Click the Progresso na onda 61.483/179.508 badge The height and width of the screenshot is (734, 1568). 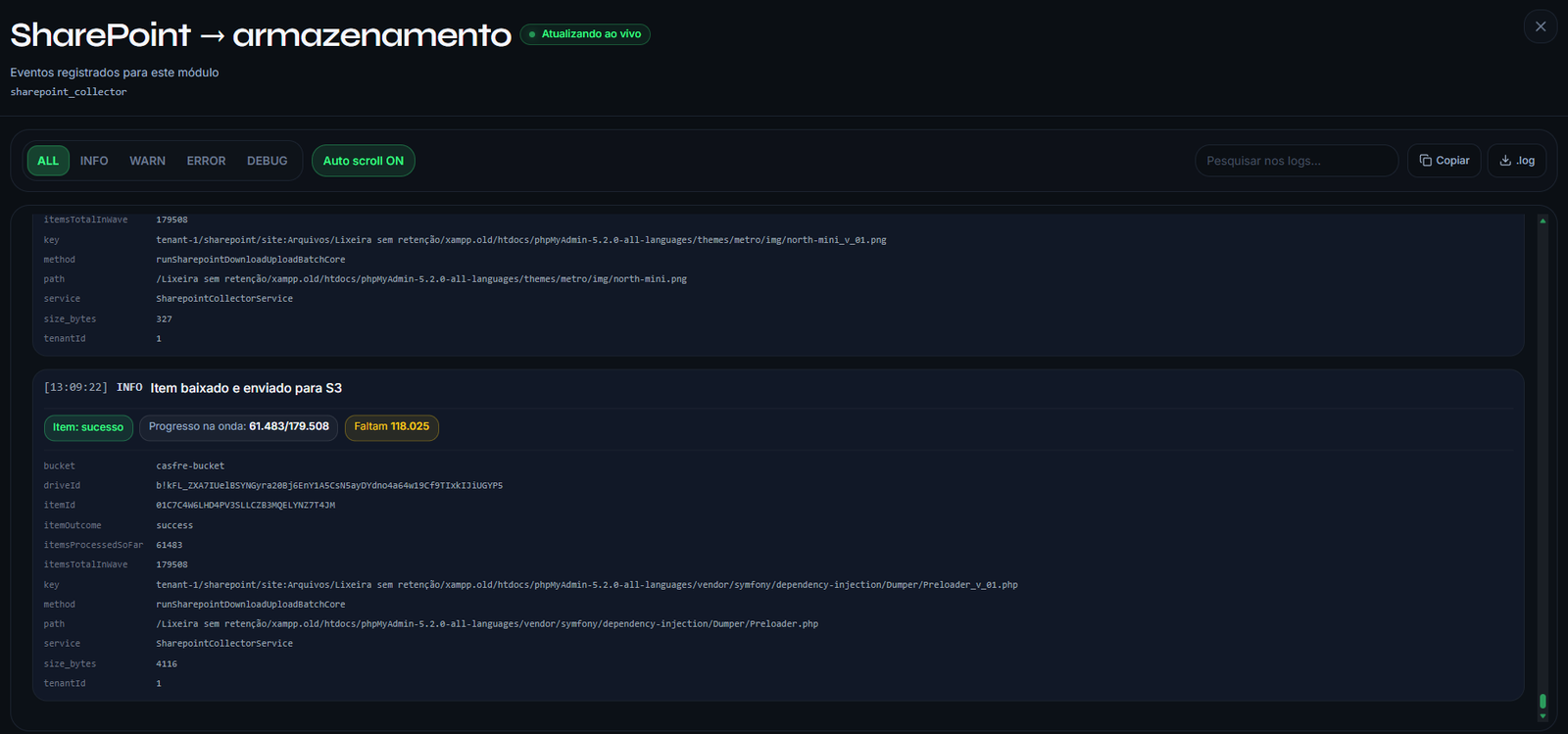point(239,427)
